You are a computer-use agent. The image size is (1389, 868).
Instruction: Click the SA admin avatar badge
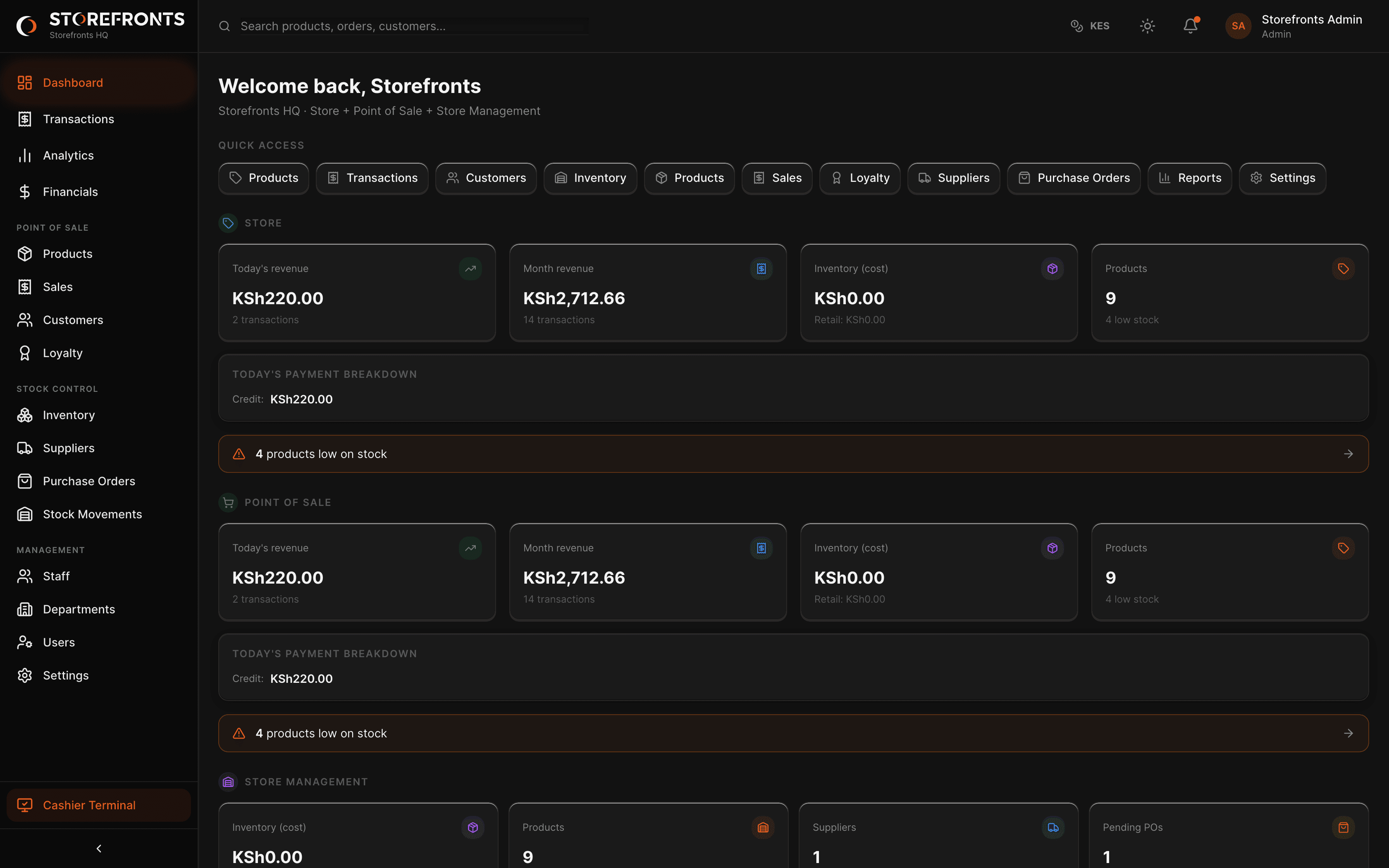click(x=1238, y=26)
